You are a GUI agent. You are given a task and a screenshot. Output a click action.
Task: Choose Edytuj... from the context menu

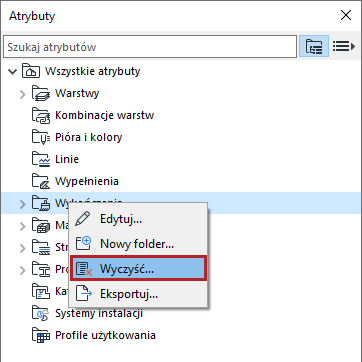pyautogui.click(x=138, y=219)
